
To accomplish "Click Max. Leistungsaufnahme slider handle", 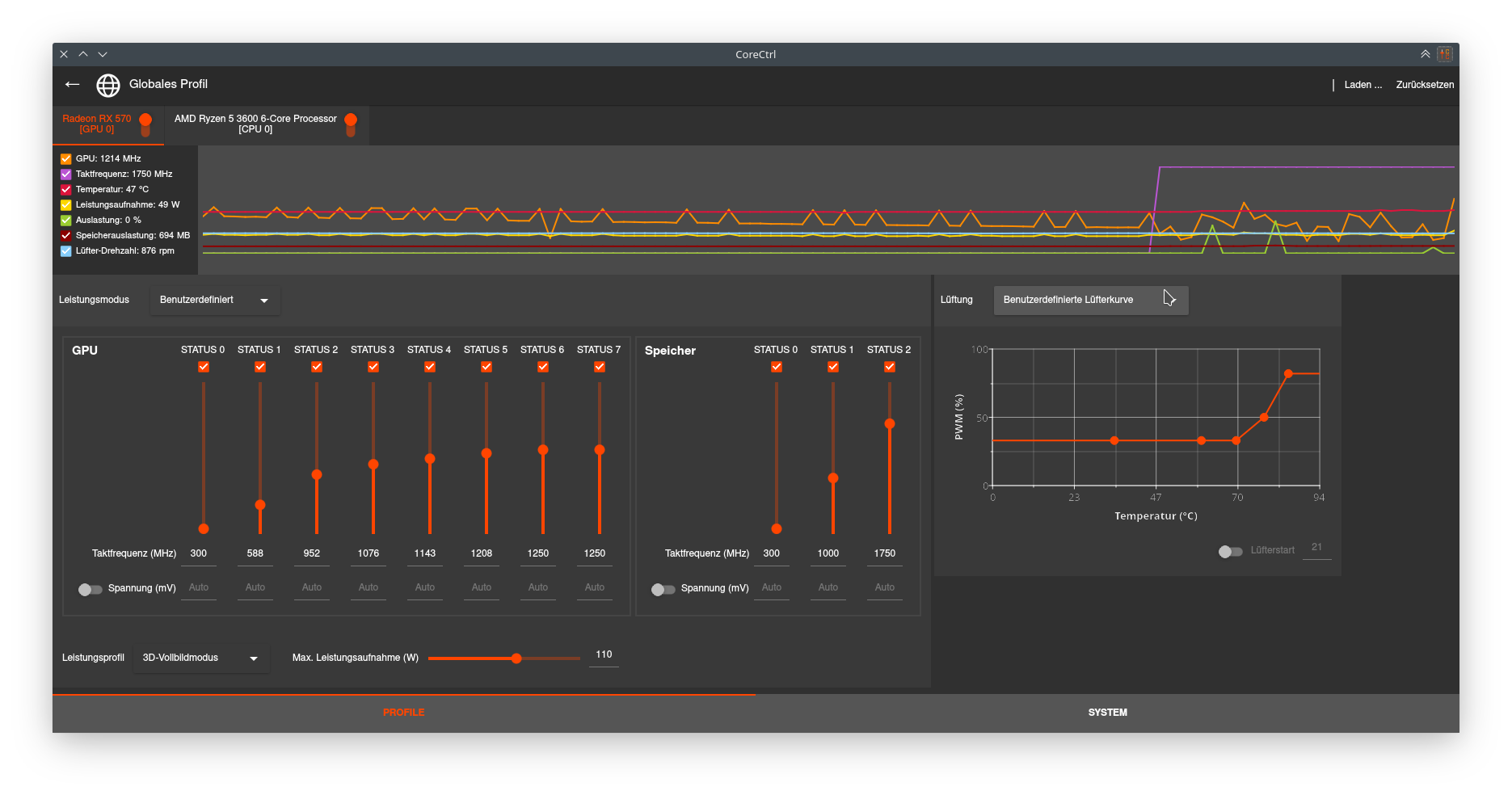I will click(x=516, y=658).
